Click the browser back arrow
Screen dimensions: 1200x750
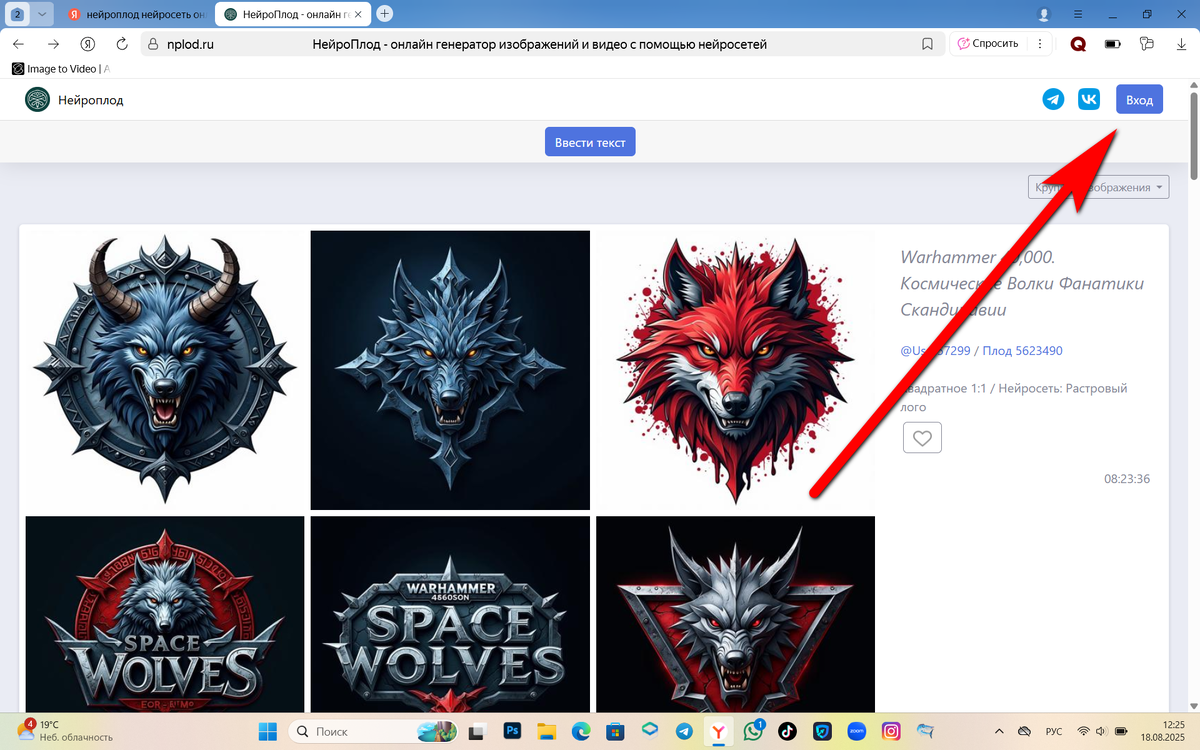click(x=19, y=44)
